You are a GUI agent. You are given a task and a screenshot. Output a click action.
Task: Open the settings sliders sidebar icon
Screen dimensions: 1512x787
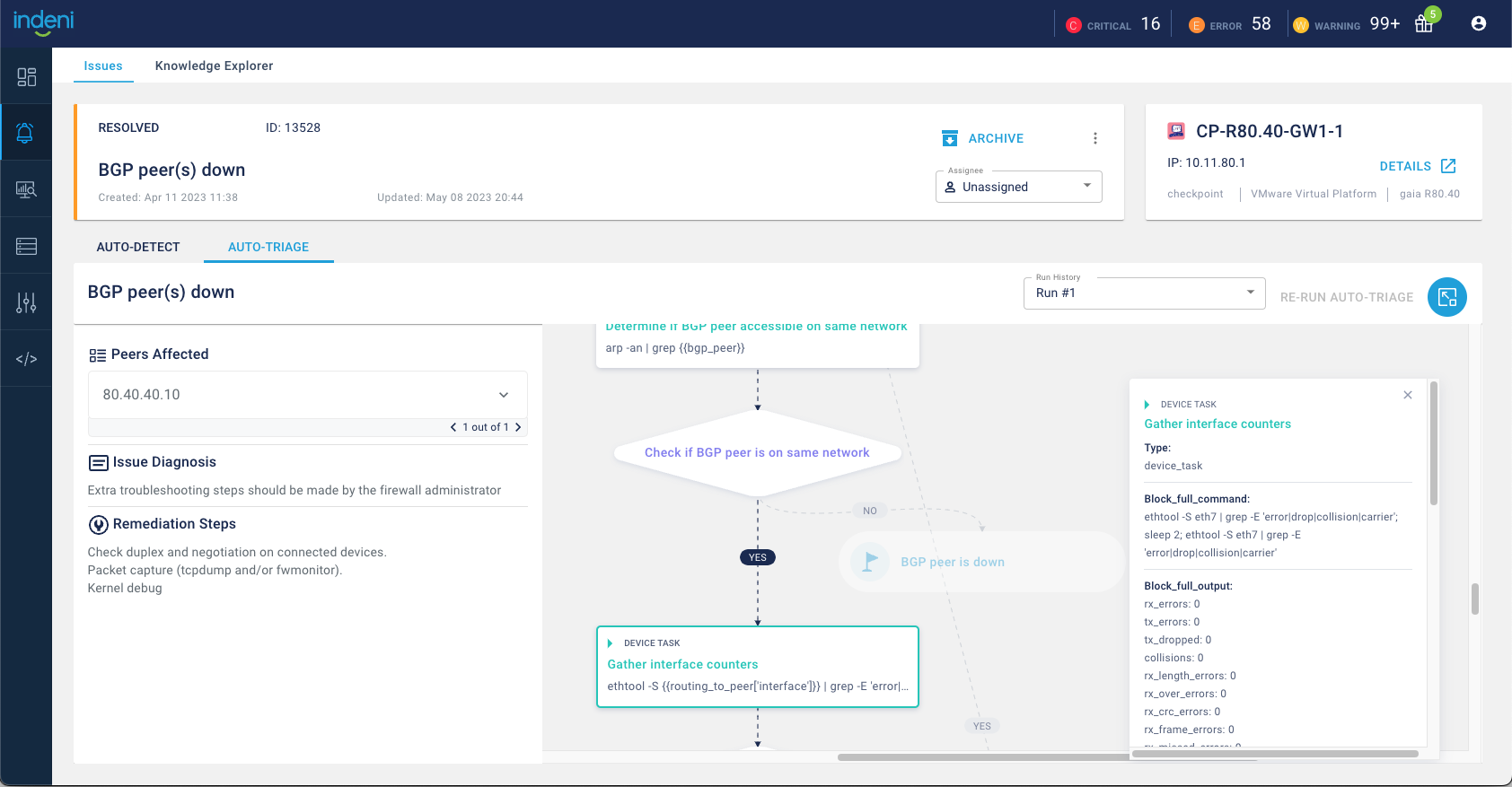(26, 302)
